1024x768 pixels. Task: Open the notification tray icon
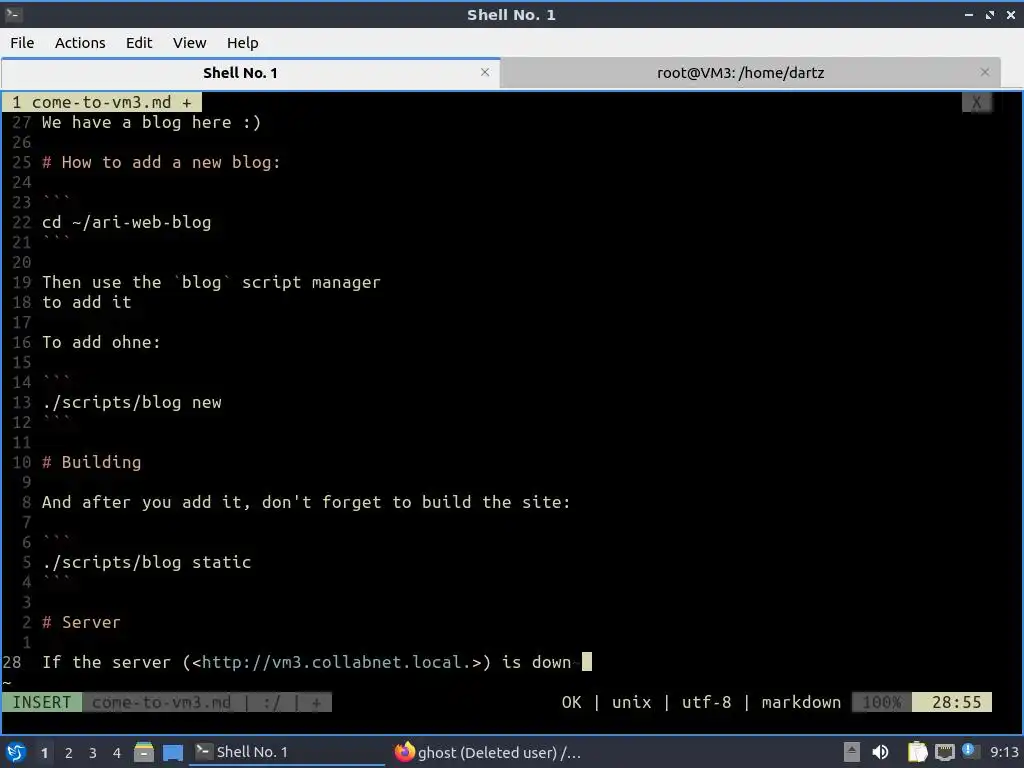pos(969,751)
